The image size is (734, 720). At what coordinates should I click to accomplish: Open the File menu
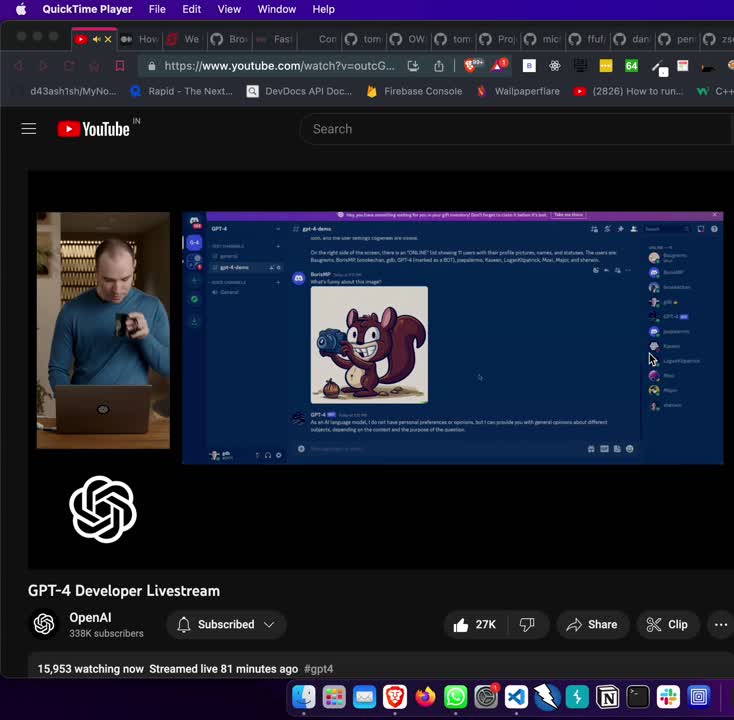tap(157, 9)
